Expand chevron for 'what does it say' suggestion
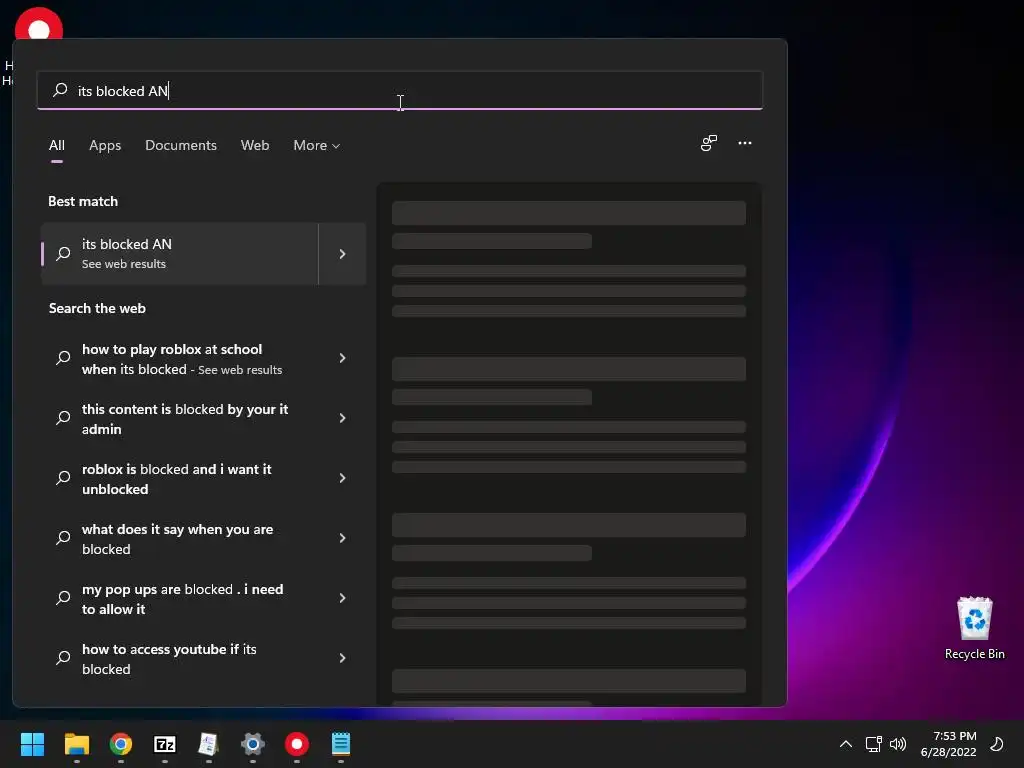The height and width of the screenshot is (768, 1024). point(342,538)
